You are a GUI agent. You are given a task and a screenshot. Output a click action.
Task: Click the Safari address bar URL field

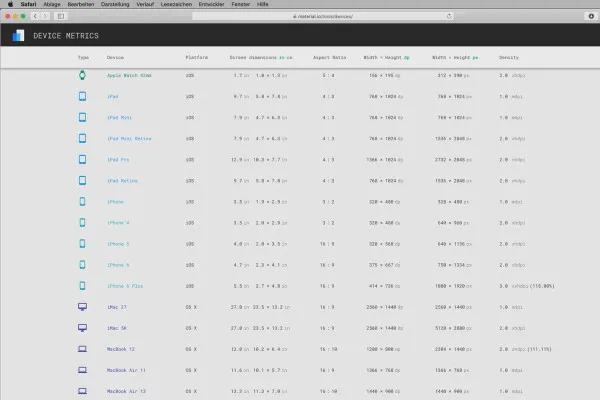pos(323,16)
